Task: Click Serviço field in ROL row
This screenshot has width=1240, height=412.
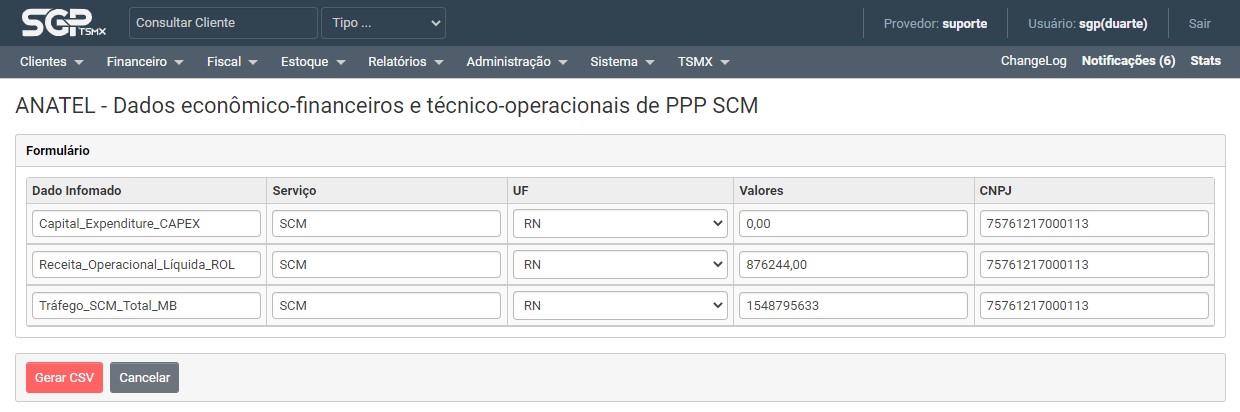Action: (386, 265)
